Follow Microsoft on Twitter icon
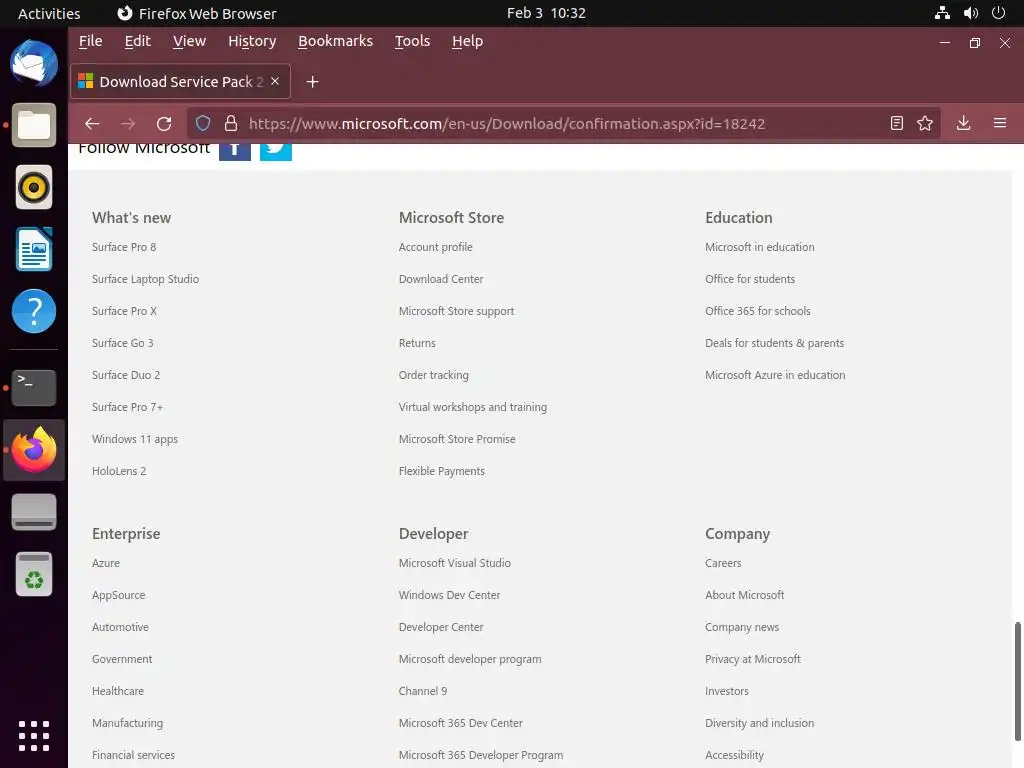The height and width of the screenshot is (768, 1024). point(276,151)
